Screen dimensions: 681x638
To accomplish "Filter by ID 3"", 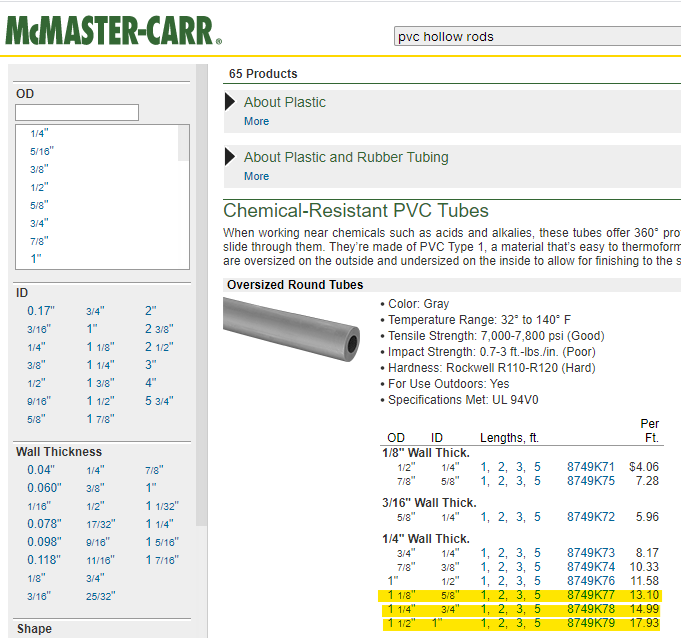I will (151, 365).
